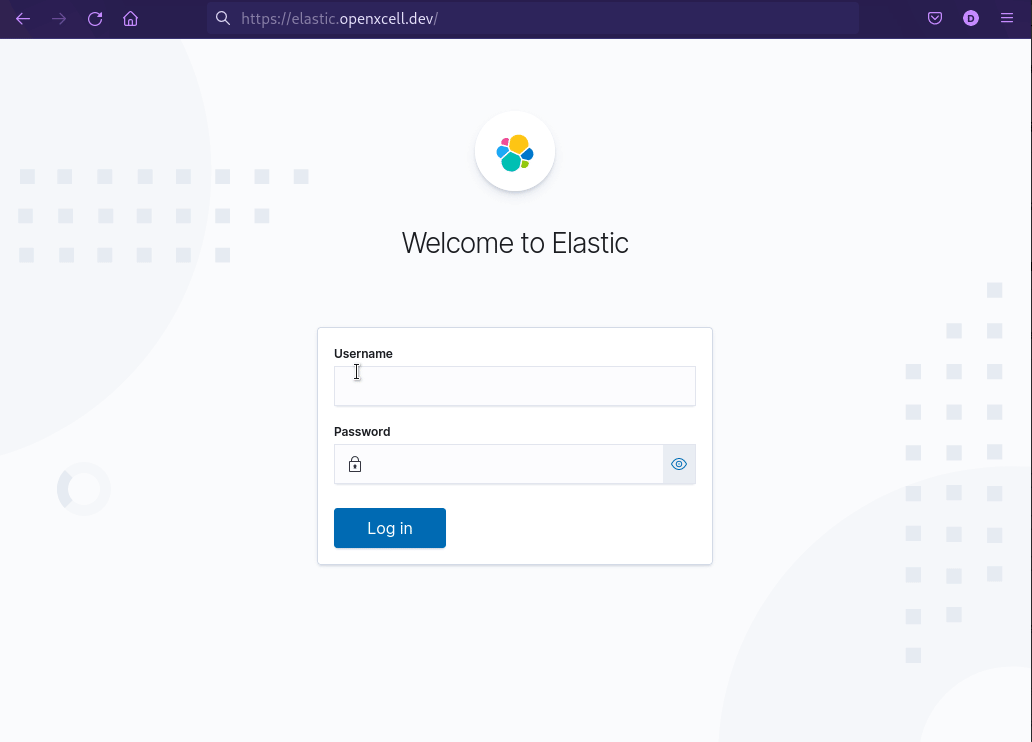Click the Welcome to Elastic heading
This screenshot has height=742, width=1032.
click(515, 243)
